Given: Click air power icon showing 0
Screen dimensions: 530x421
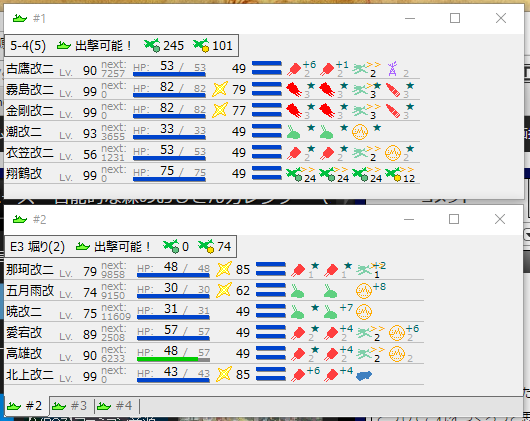Looking at the screenshot, I should coord(171,247).
